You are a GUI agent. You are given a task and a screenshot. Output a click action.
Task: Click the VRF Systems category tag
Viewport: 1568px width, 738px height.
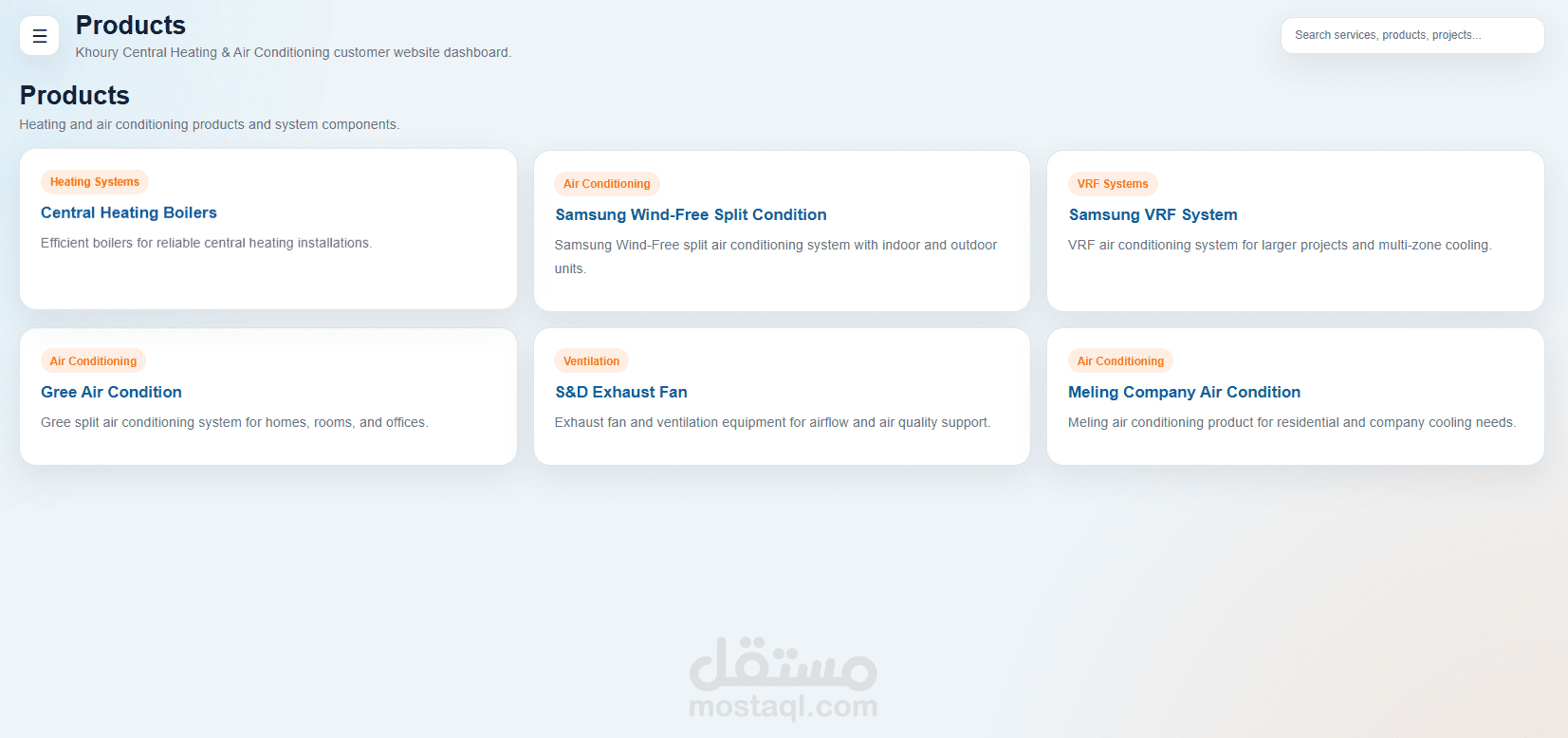(x=1113, y=184)
